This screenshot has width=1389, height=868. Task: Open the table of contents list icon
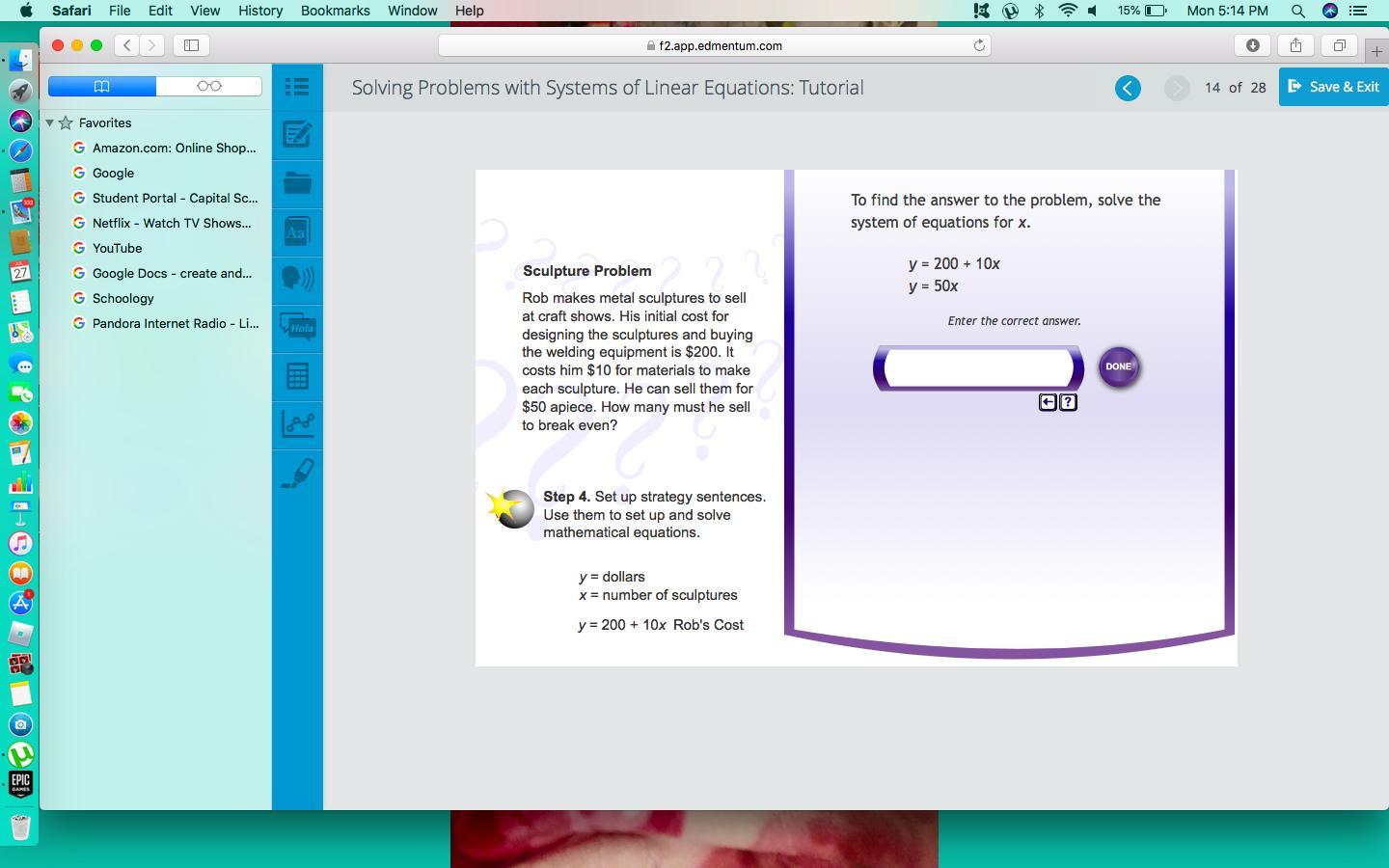[297, 87]
